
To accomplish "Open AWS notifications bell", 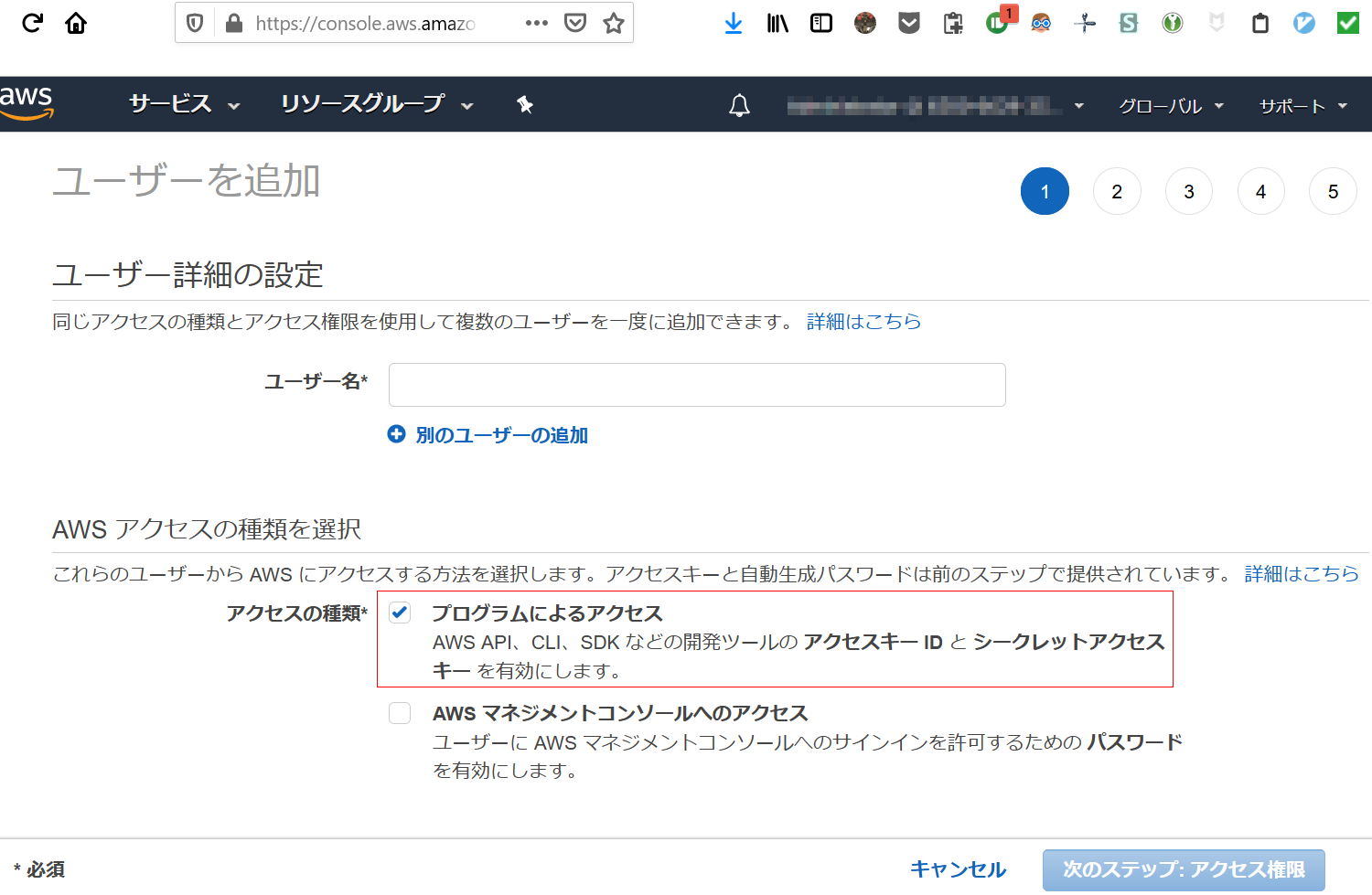I will 739,106.
